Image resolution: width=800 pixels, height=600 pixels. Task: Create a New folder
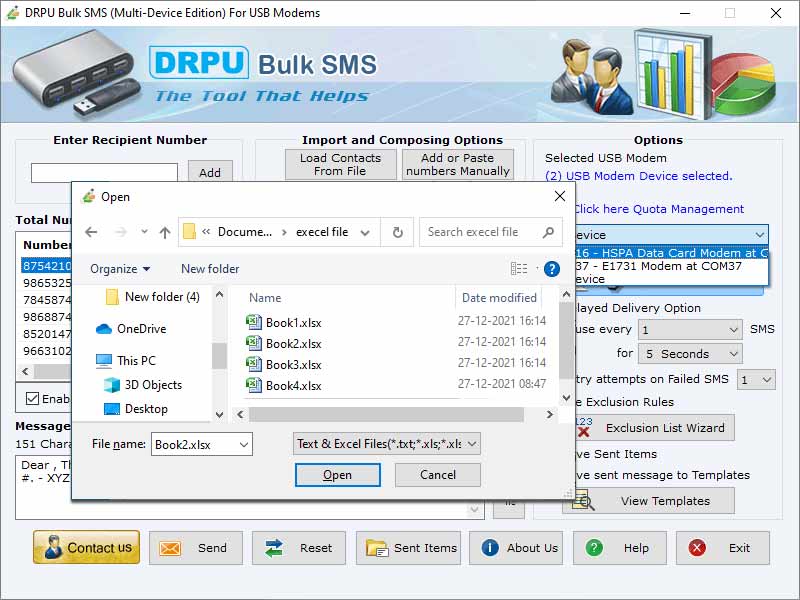click(210, 269)
